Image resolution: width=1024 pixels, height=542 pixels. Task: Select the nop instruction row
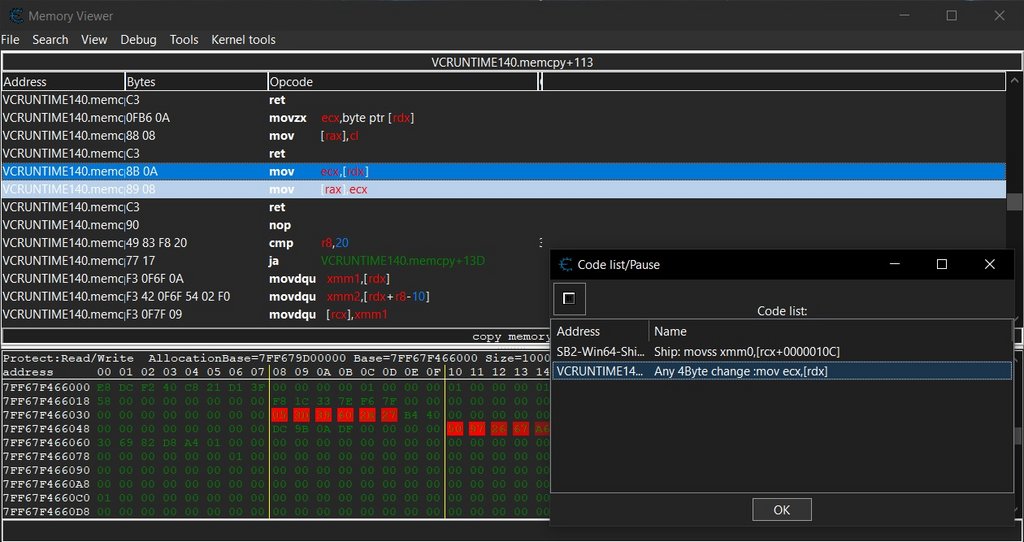504,225
